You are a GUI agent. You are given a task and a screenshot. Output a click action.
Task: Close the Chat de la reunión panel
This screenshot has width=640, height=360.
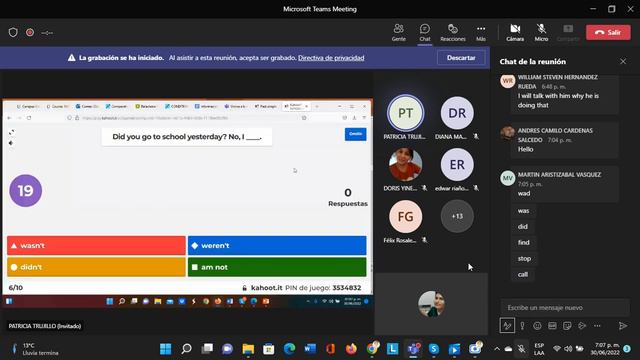(623, 61)
